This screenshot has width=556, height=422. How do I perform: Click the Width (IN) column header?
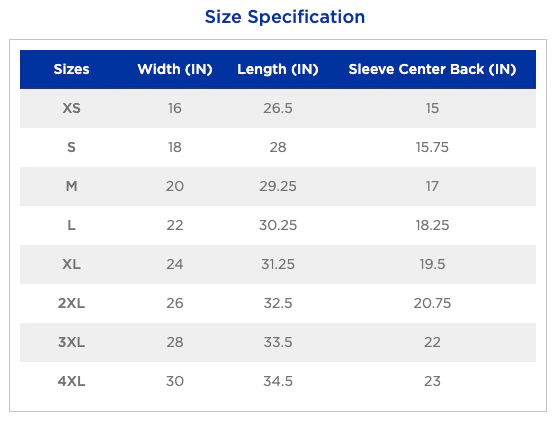(x=175, y=69)
